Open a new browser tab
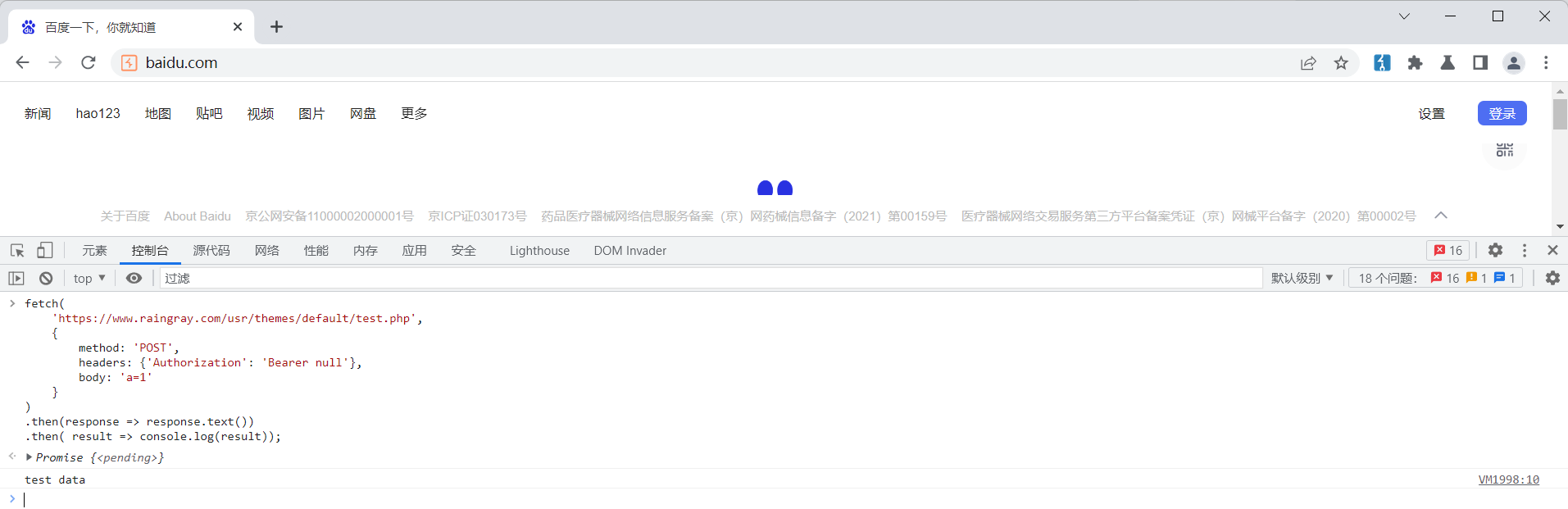 click(276, 27)
